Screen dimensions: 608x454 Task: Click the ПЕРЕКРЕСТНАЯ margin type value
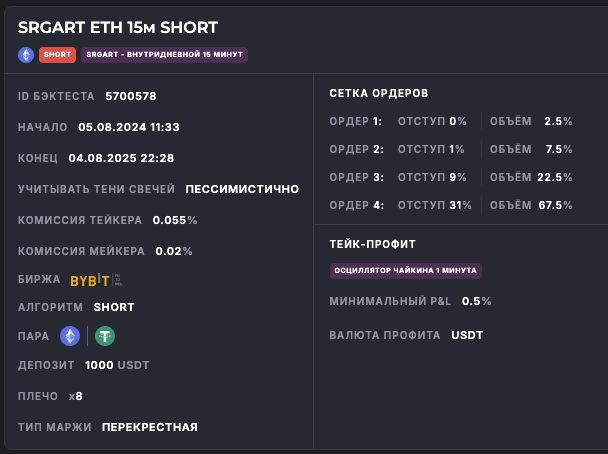[149, 427]
